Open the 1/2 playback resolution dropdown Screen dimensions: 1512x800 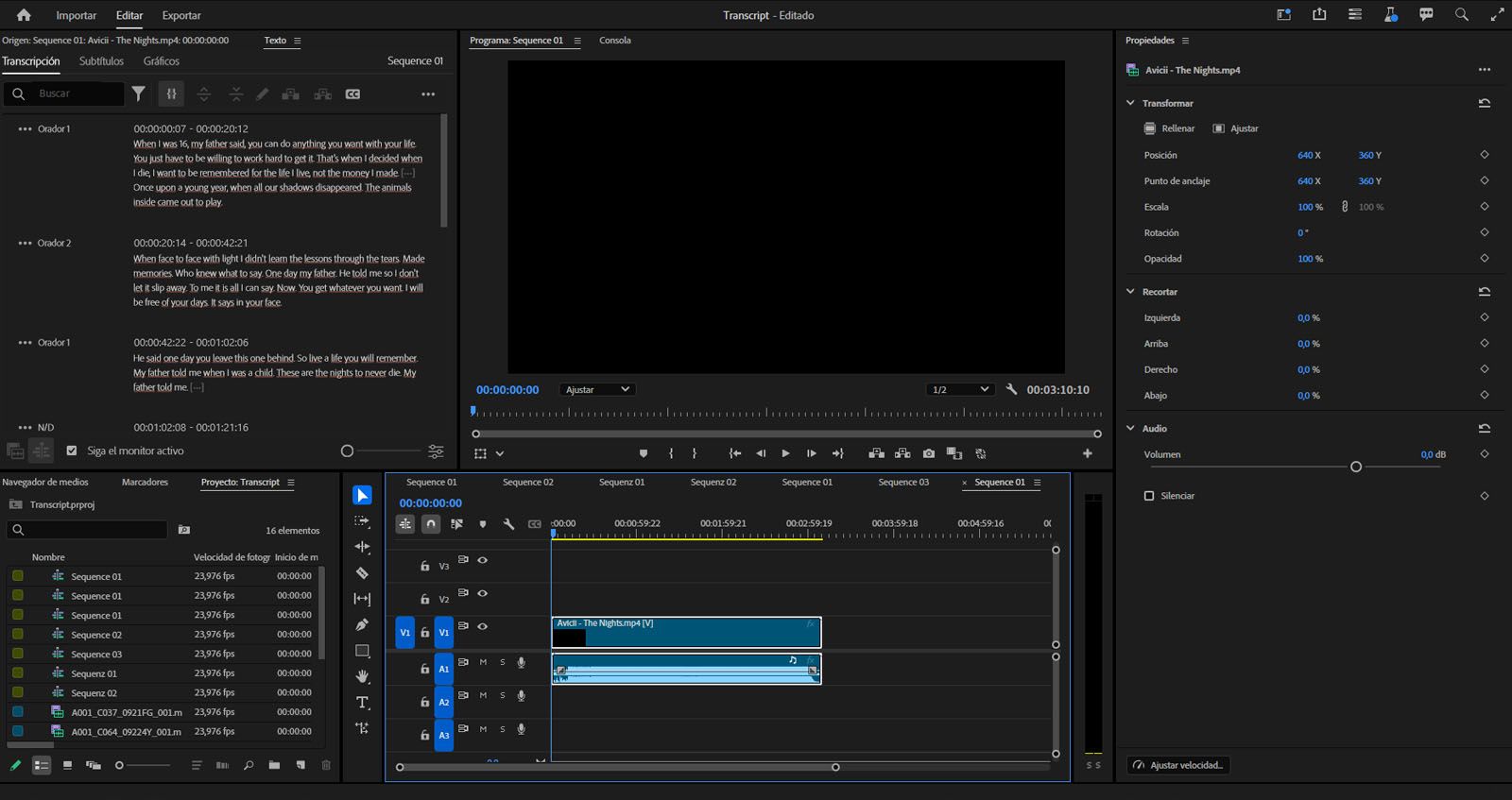pyautogui.click(x=959, y=389)
